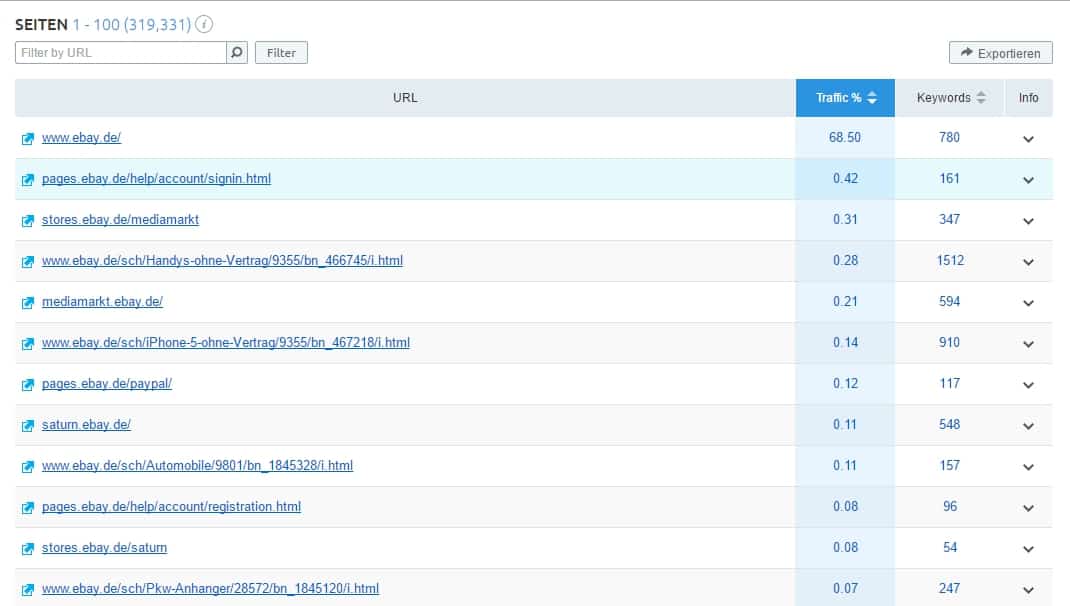Click keywords value 347

pos(949,219)
